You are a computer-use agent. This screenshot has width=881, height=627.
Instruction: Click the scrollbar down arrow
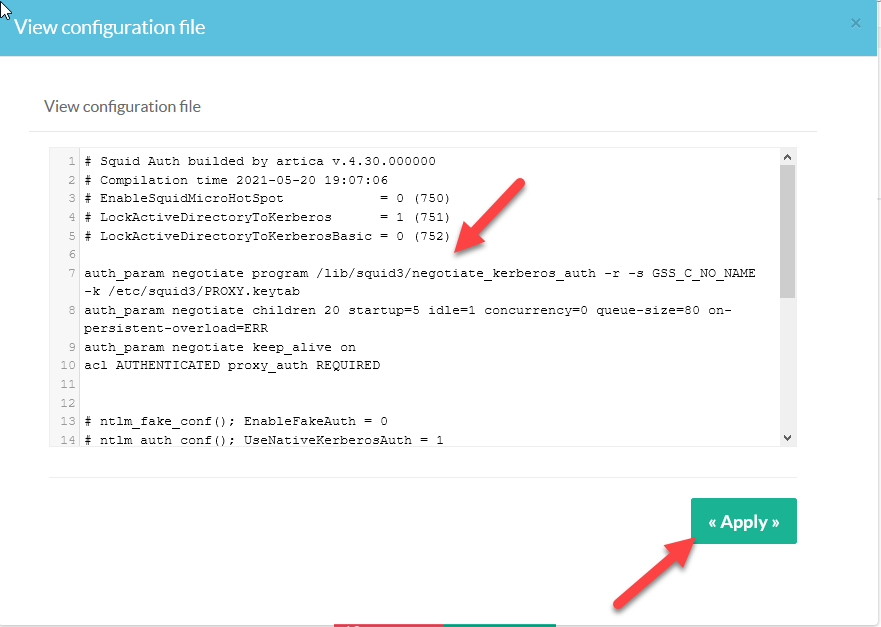pyautogui.click(x=787, y=437)
